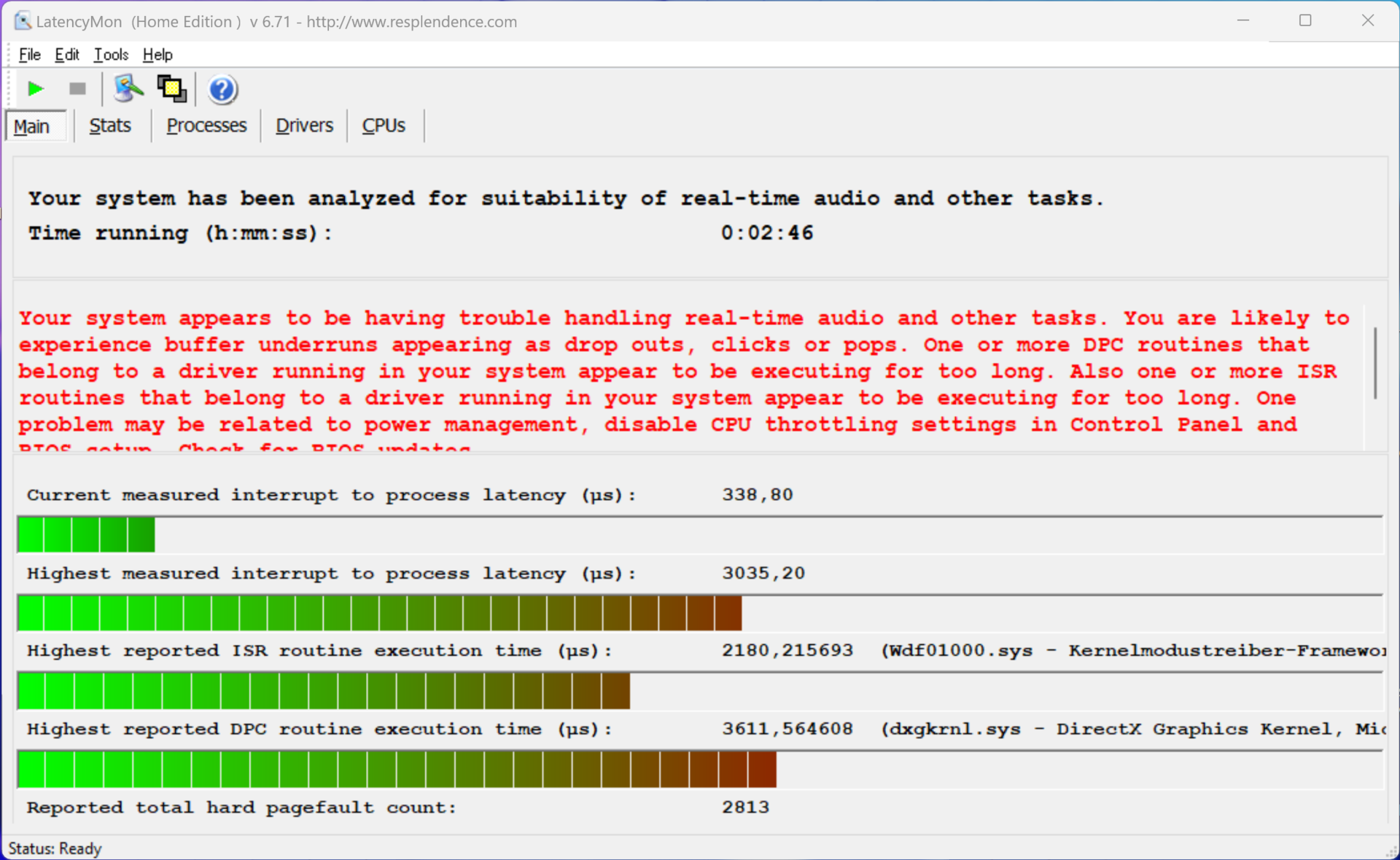Open the Tools menu
The height and width of the screenshot is (860, 1400).
tap(111, 55)
